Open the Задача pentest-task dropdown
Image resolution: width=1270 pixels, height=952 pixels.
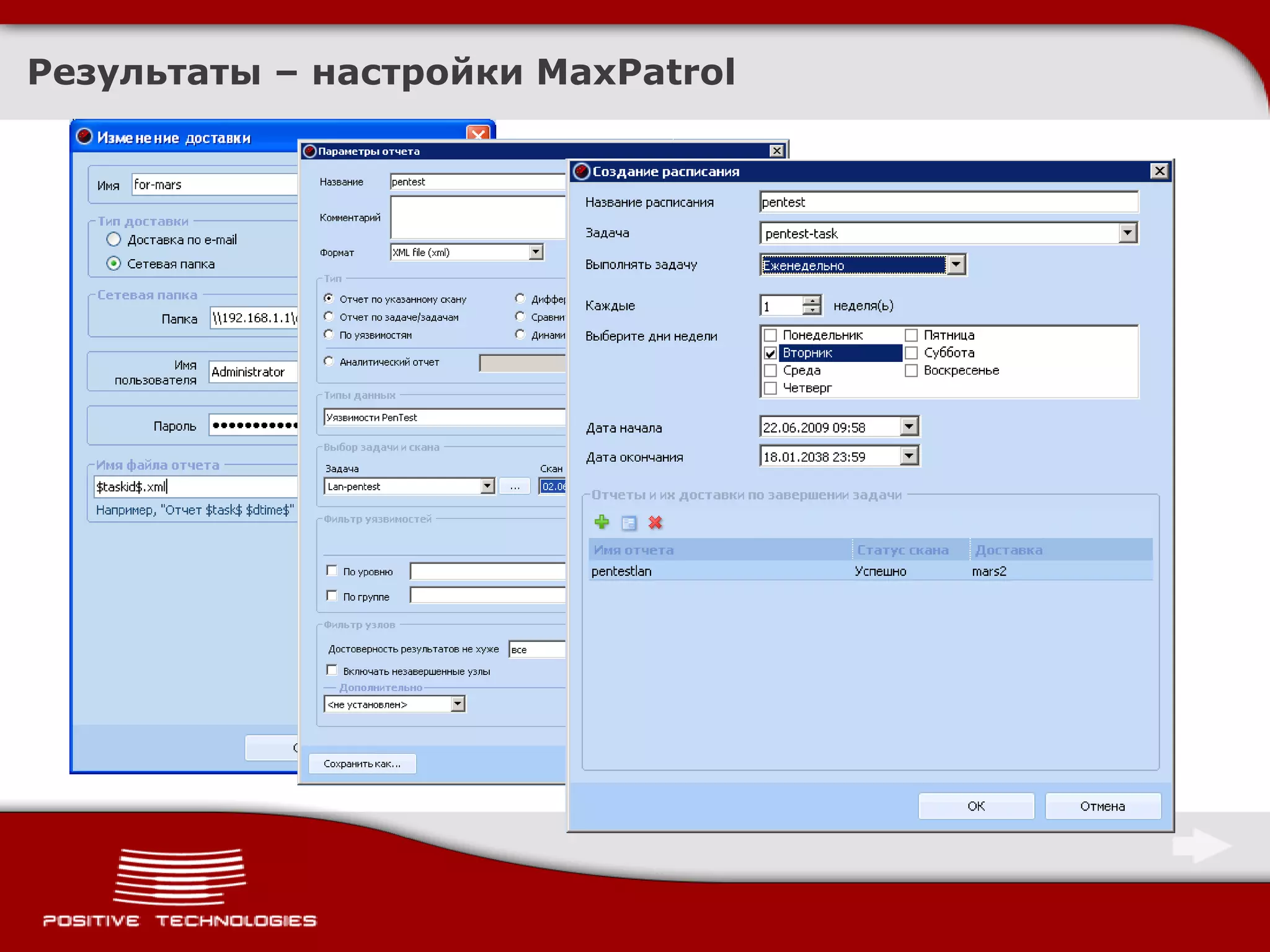pos(1127,233)
